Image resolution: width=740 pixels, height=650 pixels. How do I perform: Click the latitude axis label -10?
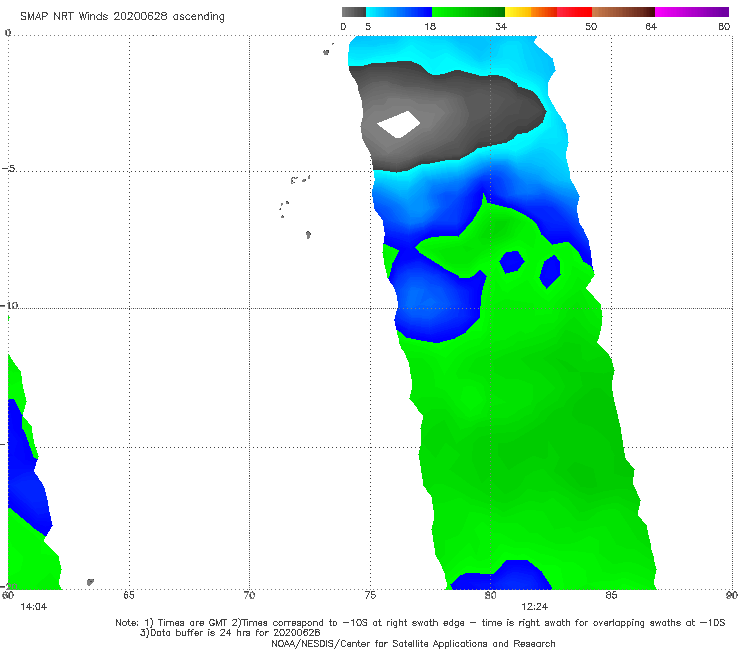pyautogui.click(x=9, y=305)
